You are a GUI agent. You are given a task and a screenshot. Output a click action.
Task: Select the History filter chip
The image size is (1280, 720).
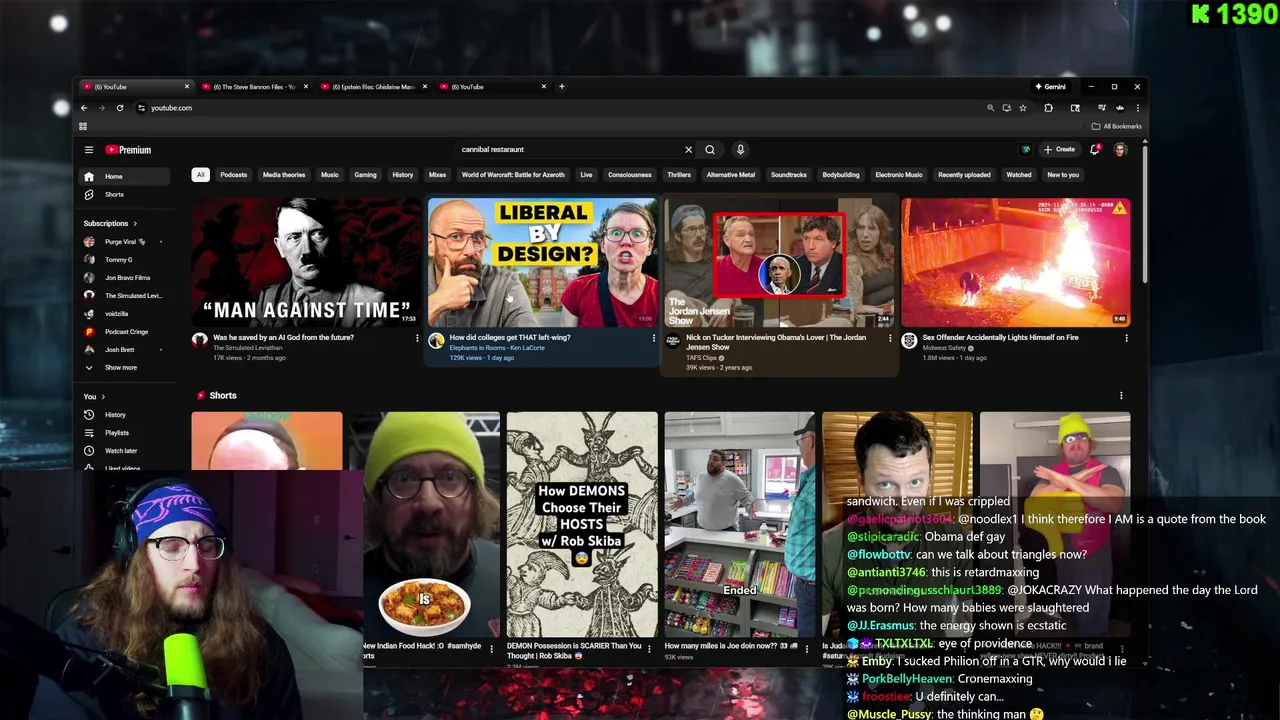[x=403, y=175]
